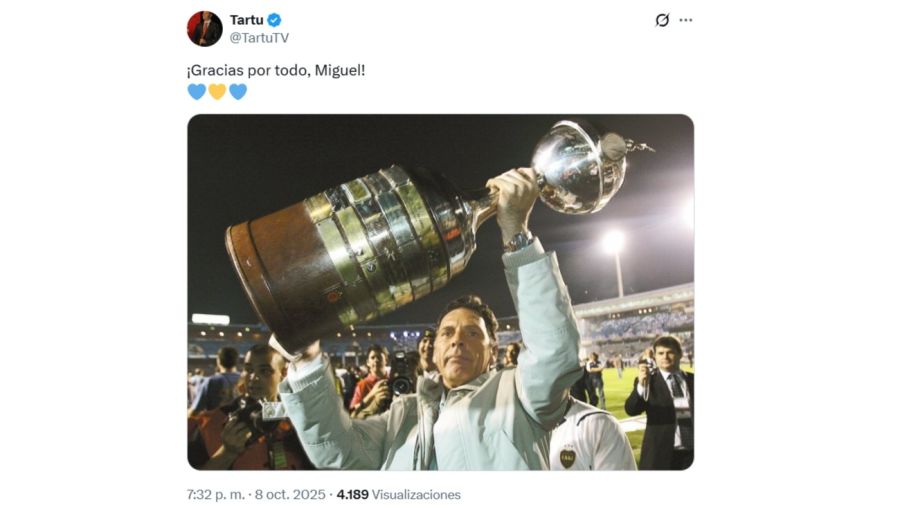Open the Tartu profile avatar
Screen dimensions: 900x505
(204, 29)
